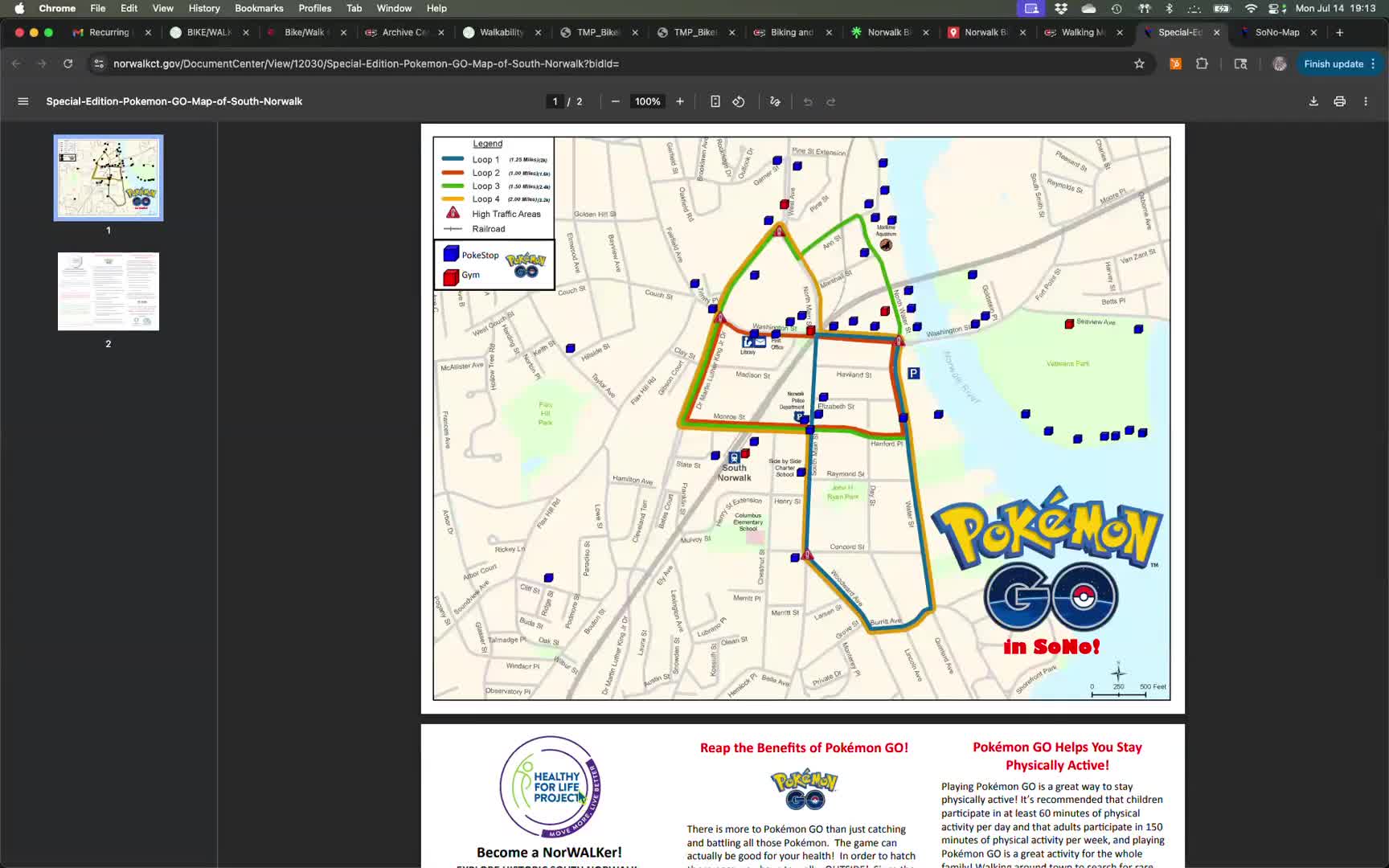1389x868 pixels.
Task: Print the PDF document
Action: point(1339,101)
